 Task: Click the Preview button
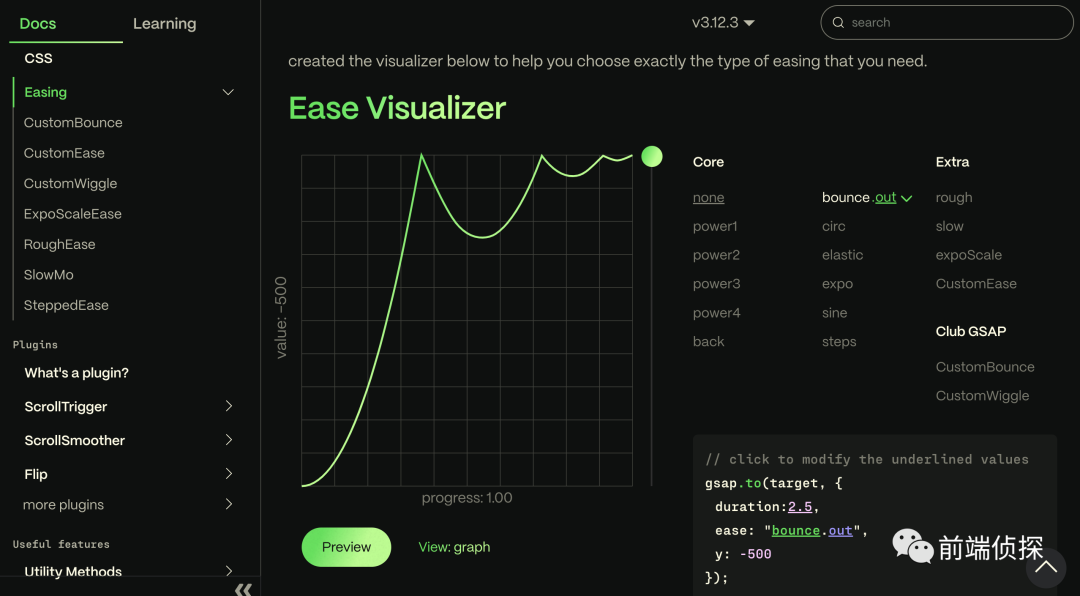(346, 547)
